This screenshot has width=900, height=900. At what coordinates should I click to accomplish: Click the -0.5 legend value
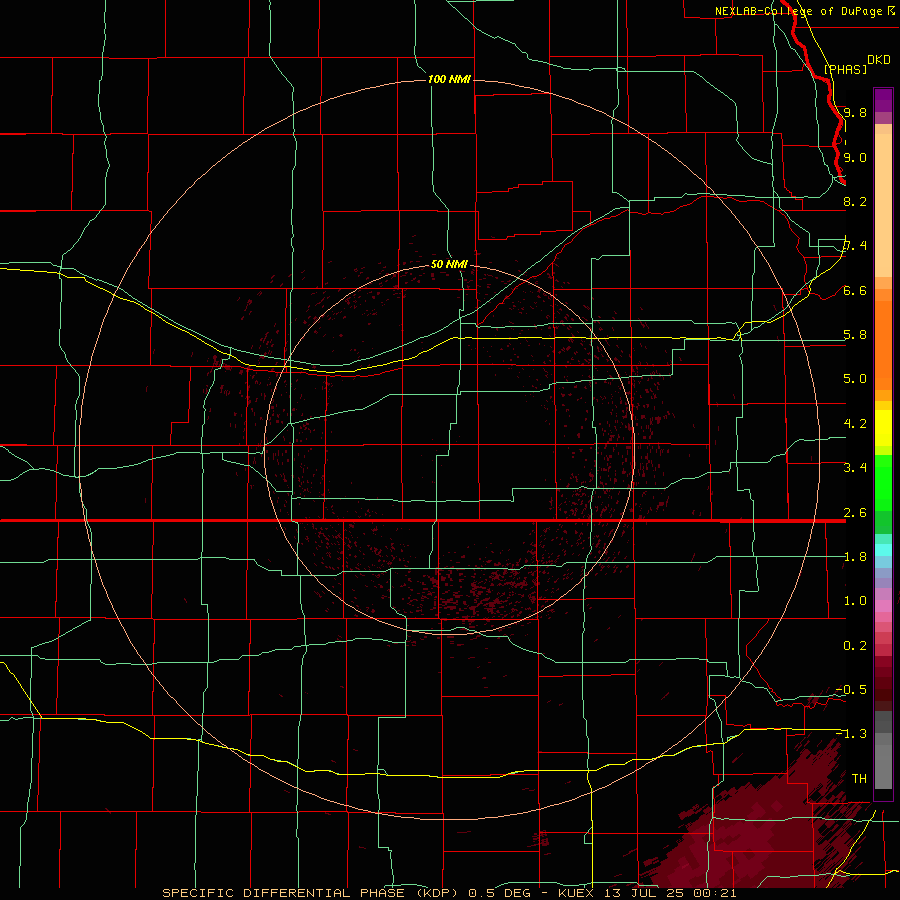[851, 689]
